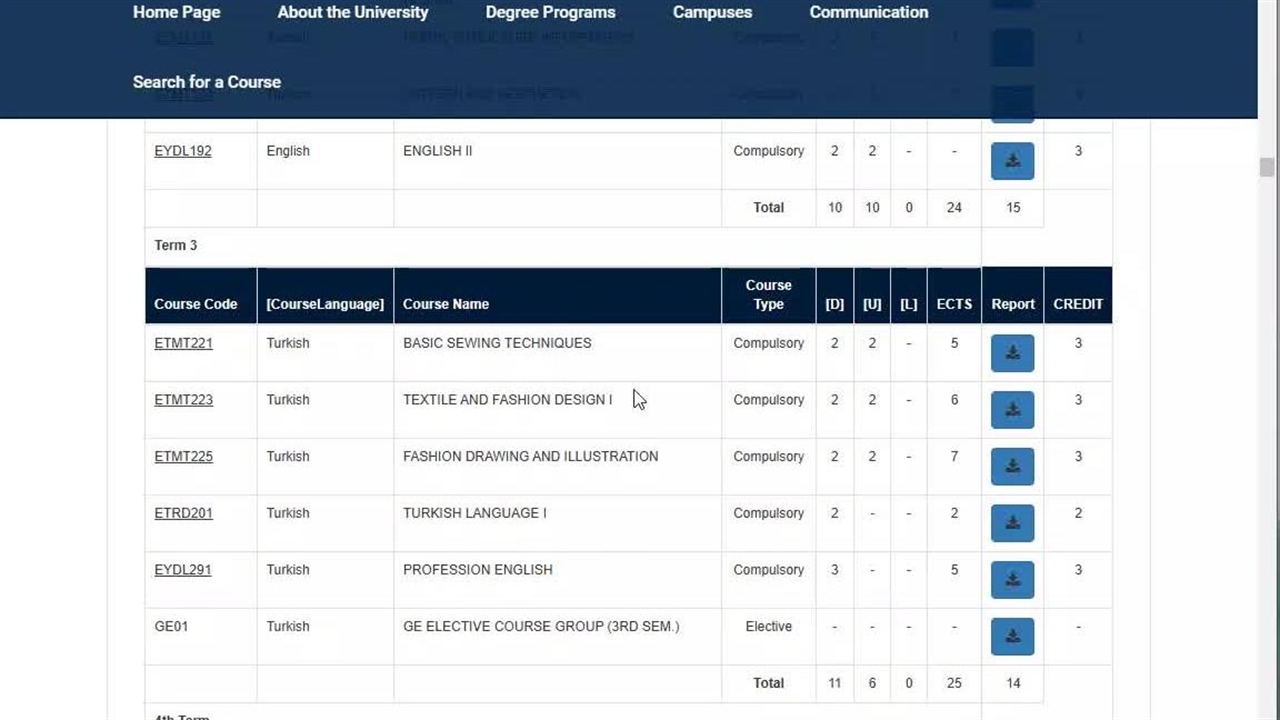Go to Degree Programs menu
This screenshot has height=720, width=1280.
coord(550,12)
